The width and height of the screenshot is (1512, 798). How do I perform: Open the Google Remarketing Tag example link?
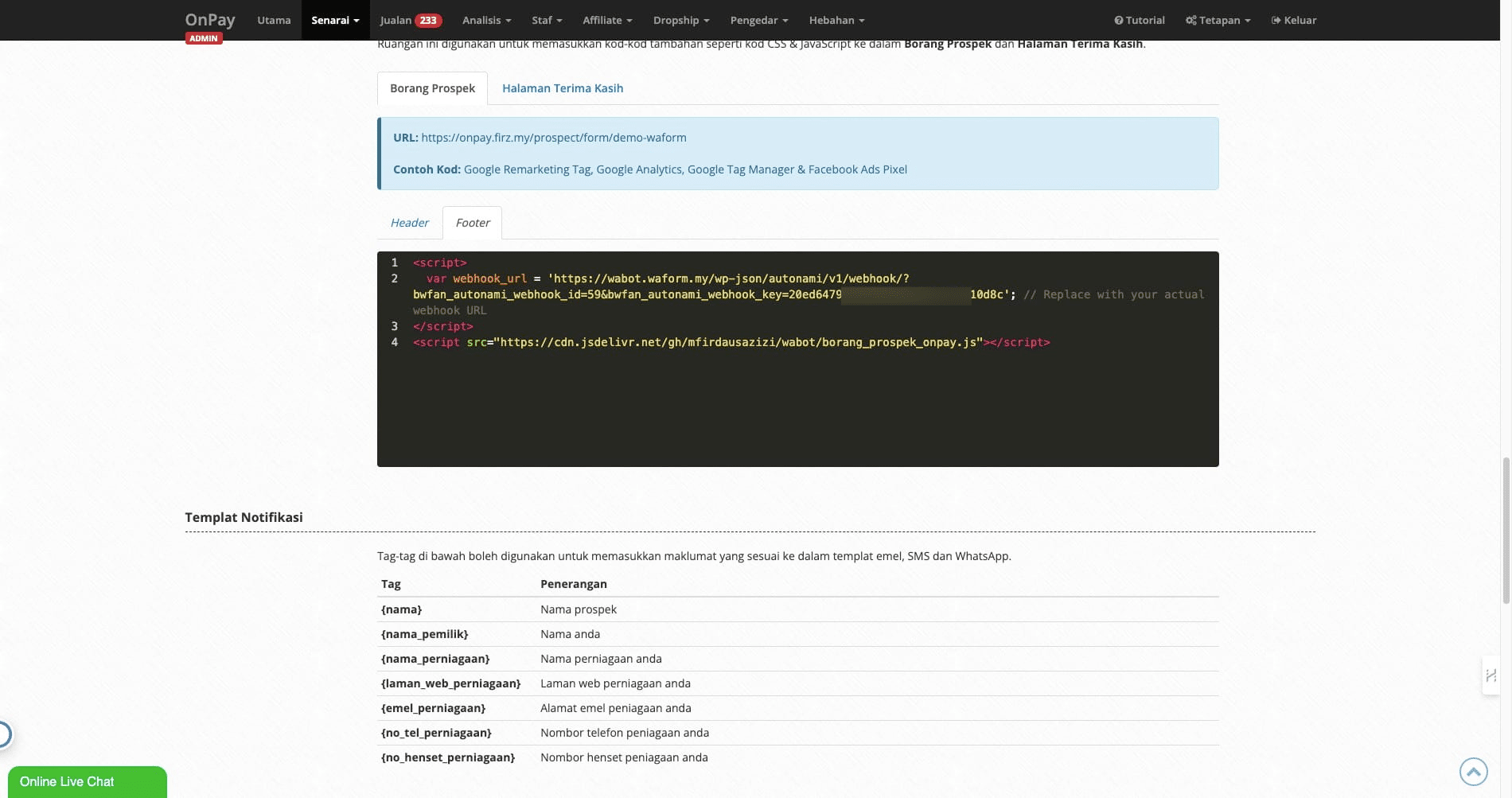[528, 169]
